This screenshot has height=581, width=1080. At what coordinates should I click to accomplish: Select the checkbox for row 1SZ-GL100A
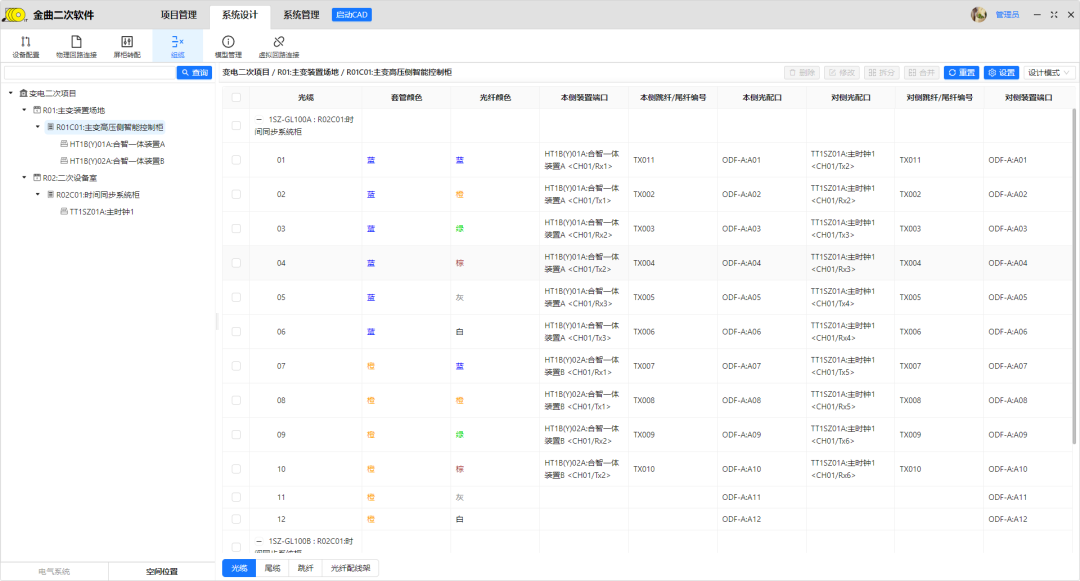point(236,126)
